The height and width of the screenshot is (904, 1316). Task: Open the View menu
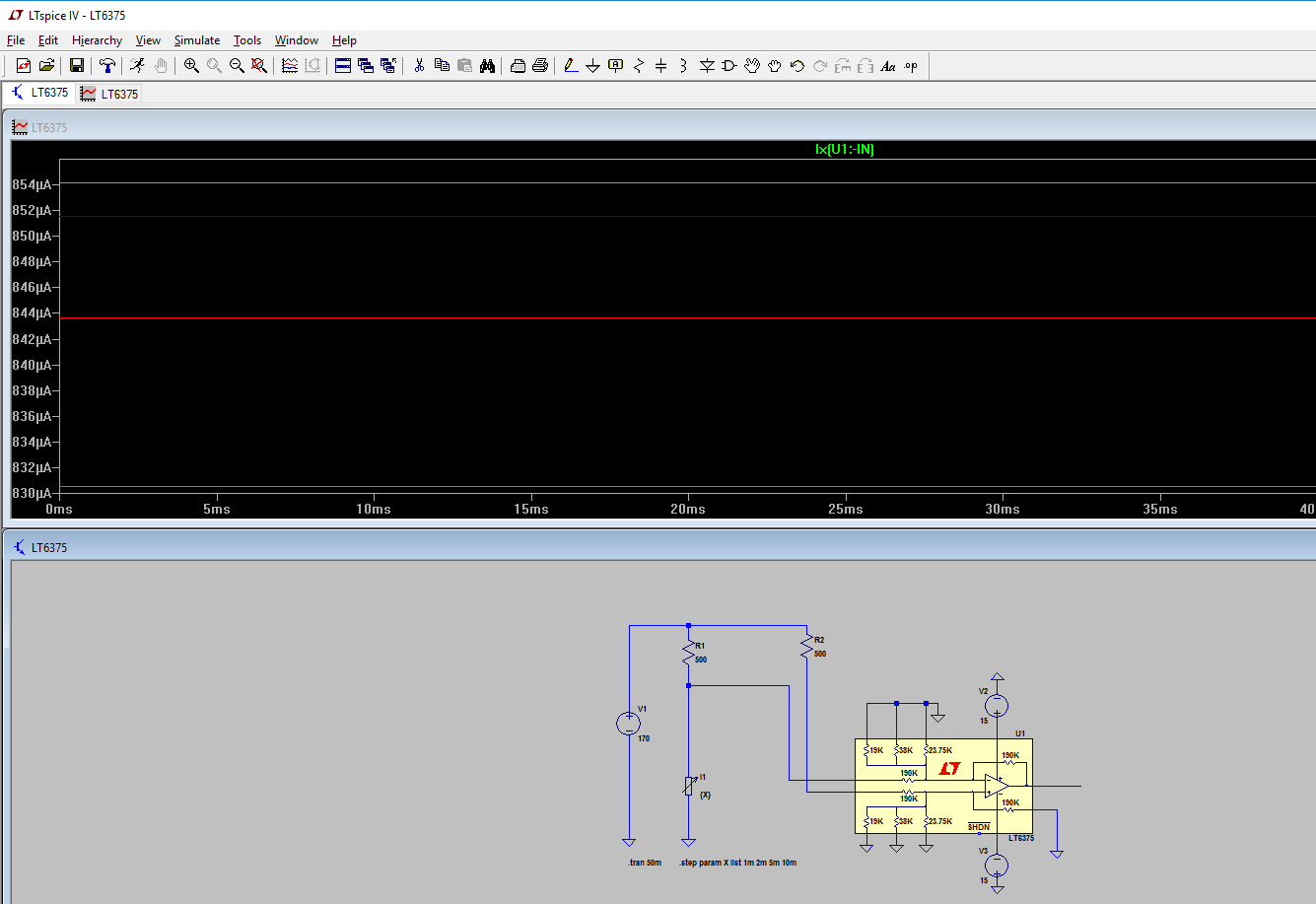148,40
